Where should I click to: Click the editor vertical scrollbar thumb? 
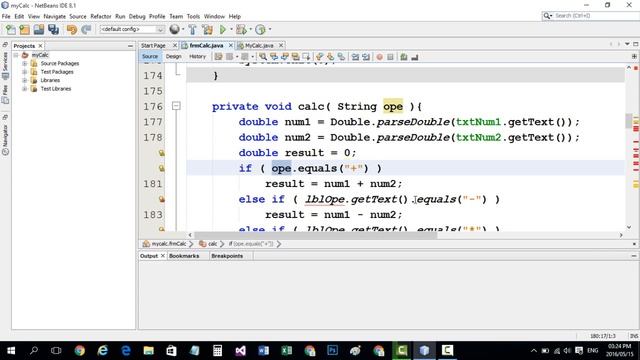tap(629, 121)
